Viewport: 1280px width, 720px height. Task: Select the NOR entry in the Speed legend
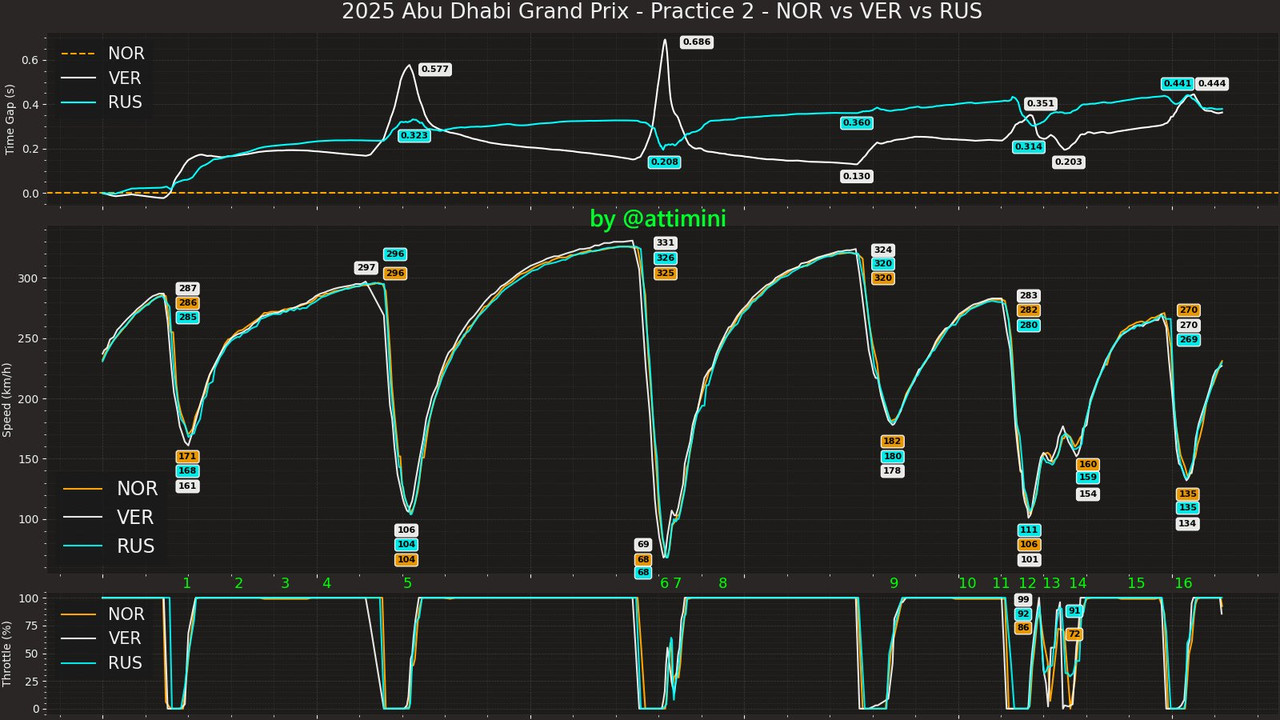pos(111,489)
